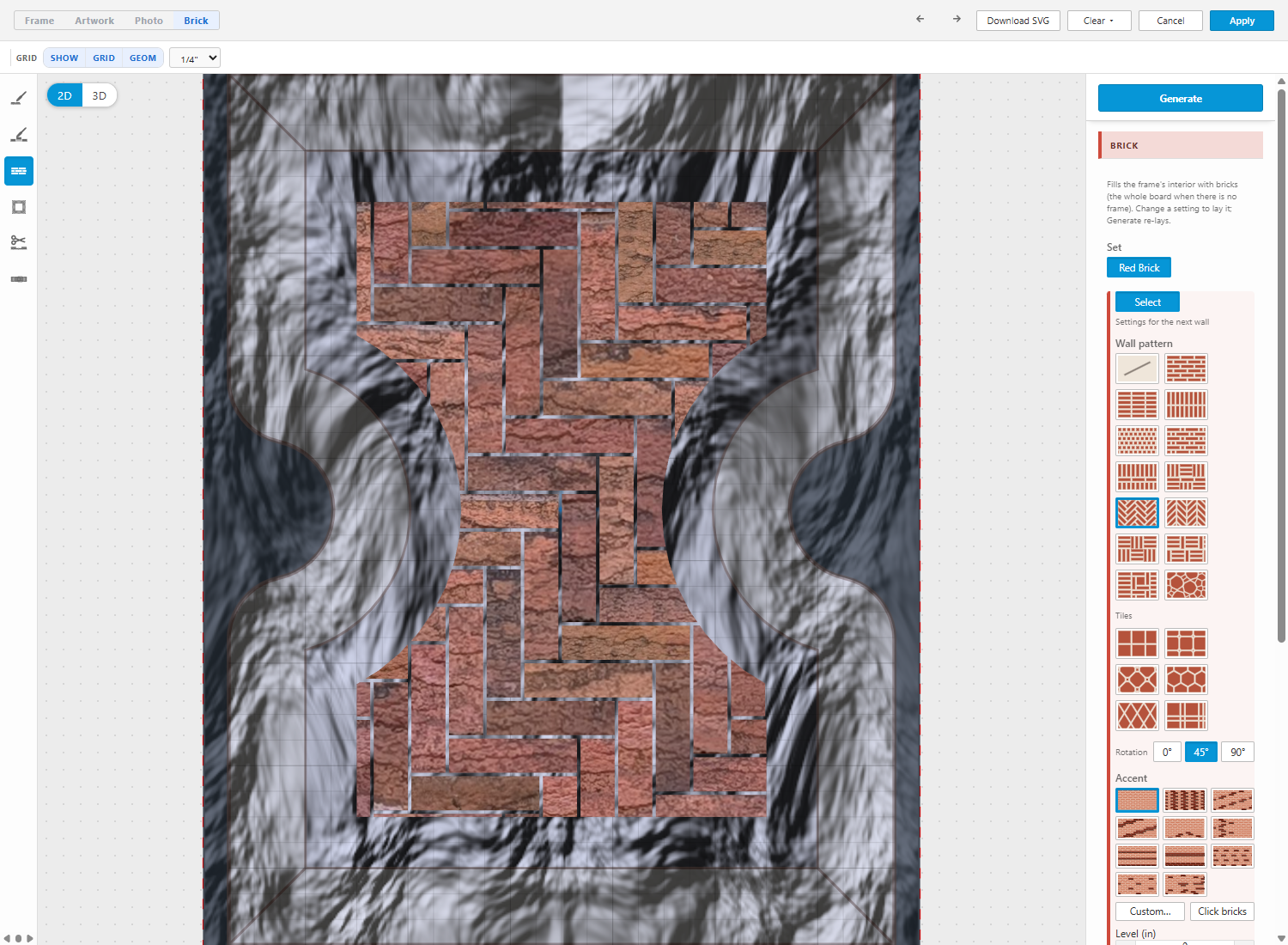Set rotation to 45°
The image size is (1288, 945).
1201,752
